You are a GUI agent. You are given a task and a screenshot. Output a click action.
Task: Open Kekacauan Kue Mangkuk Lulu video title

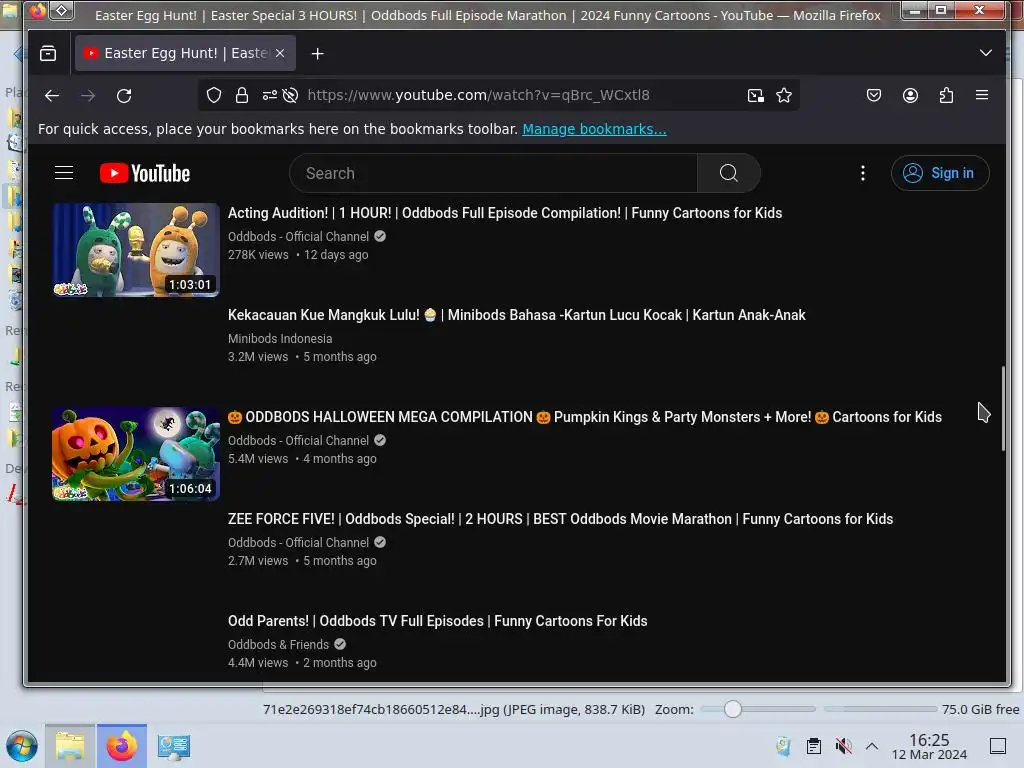[517, 315]
